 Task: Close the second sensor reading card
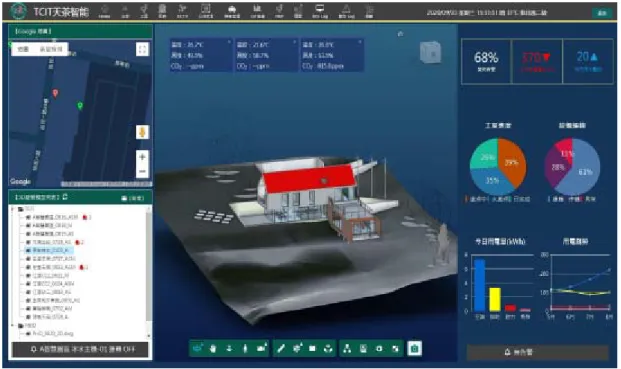click(295, 42)
